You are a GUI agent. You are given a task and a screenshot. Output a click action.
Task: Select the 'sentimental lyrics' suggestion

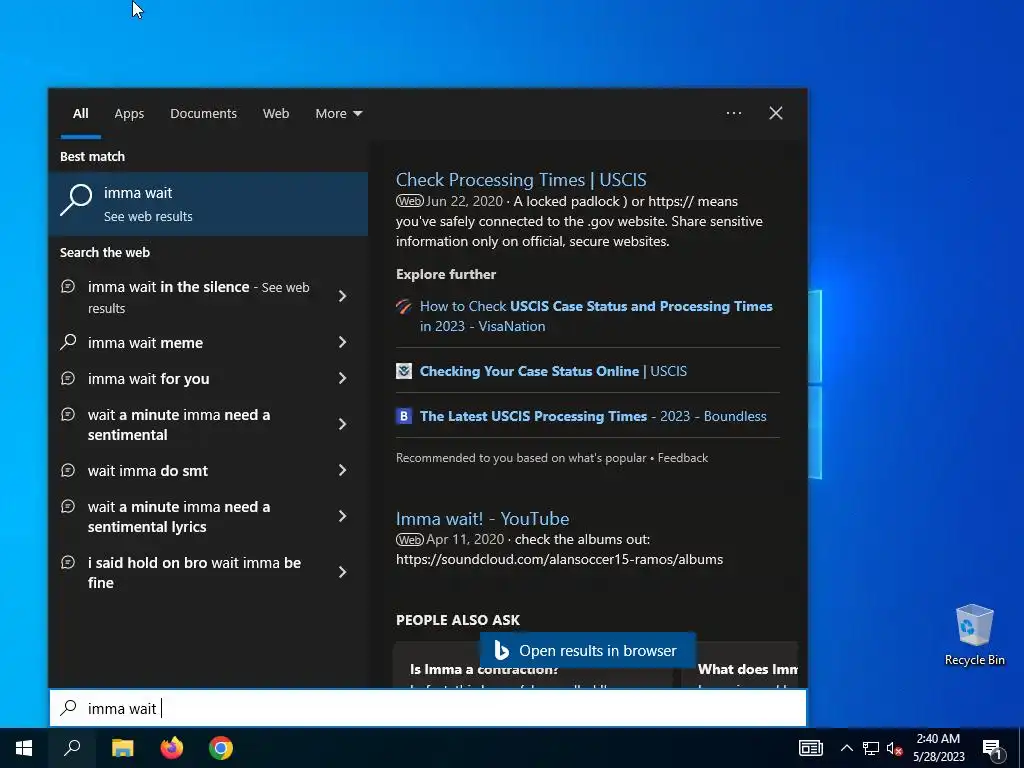pyautogui.click(x=178, y=517)
